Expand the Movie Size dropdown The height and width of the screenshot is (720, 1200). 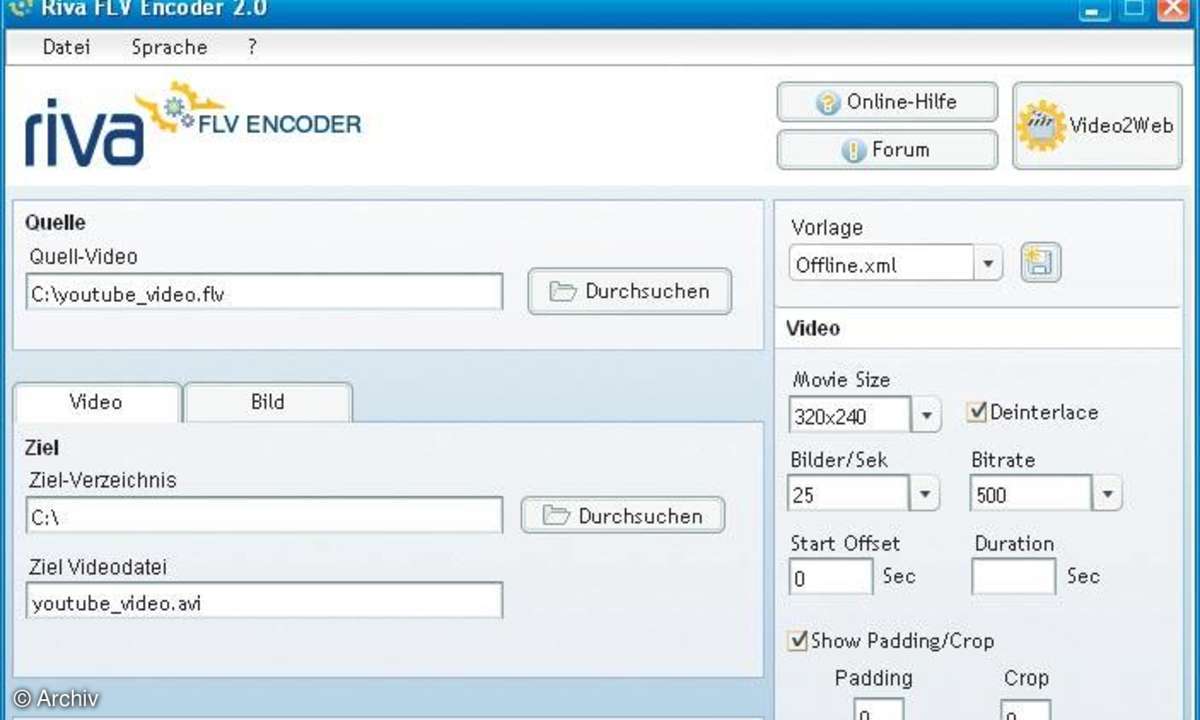click(926, 415)
